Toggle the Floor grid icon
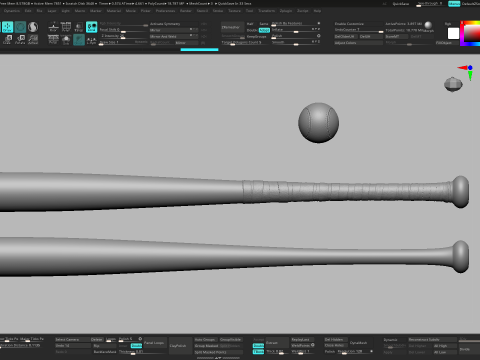Screen dimensions: 480x360 click(53, 27)
